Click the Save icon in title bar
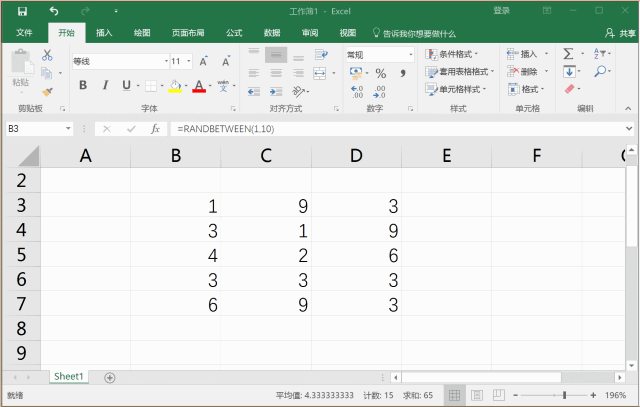640x407 pixels. (x=22, y=11)
